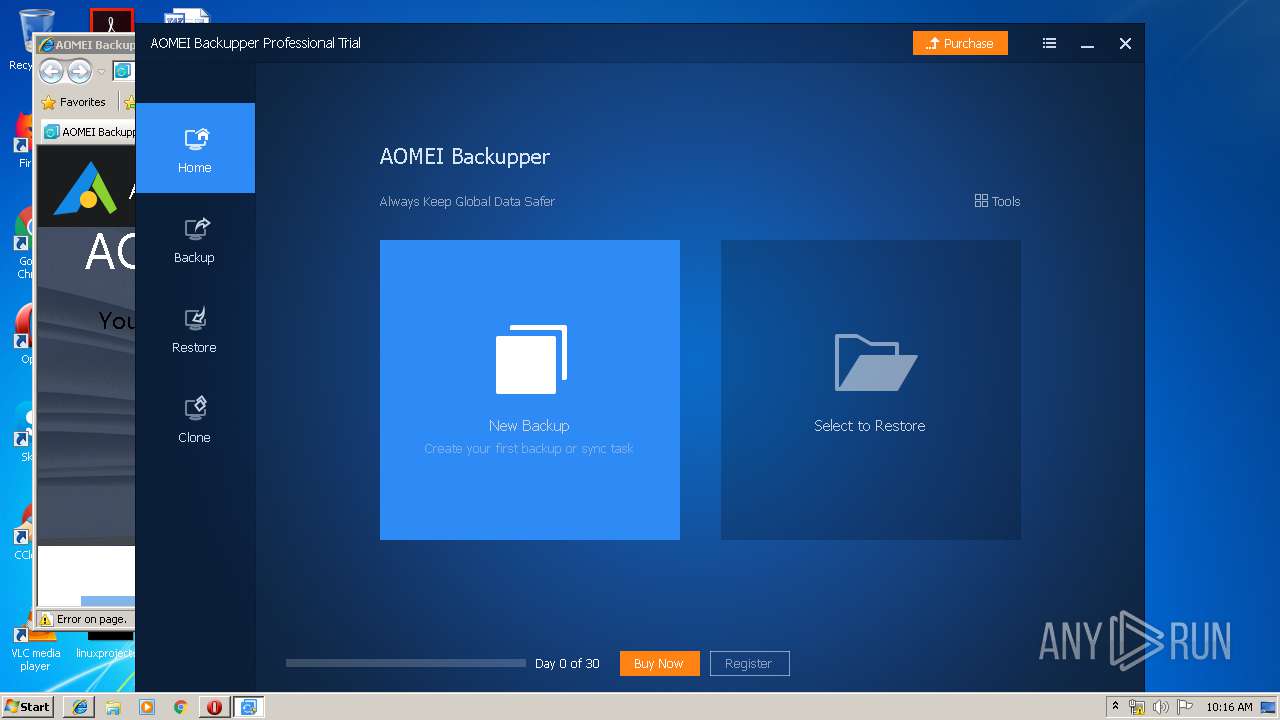Launch Windows Media Player from taskbar

click(x=147, y=707)
